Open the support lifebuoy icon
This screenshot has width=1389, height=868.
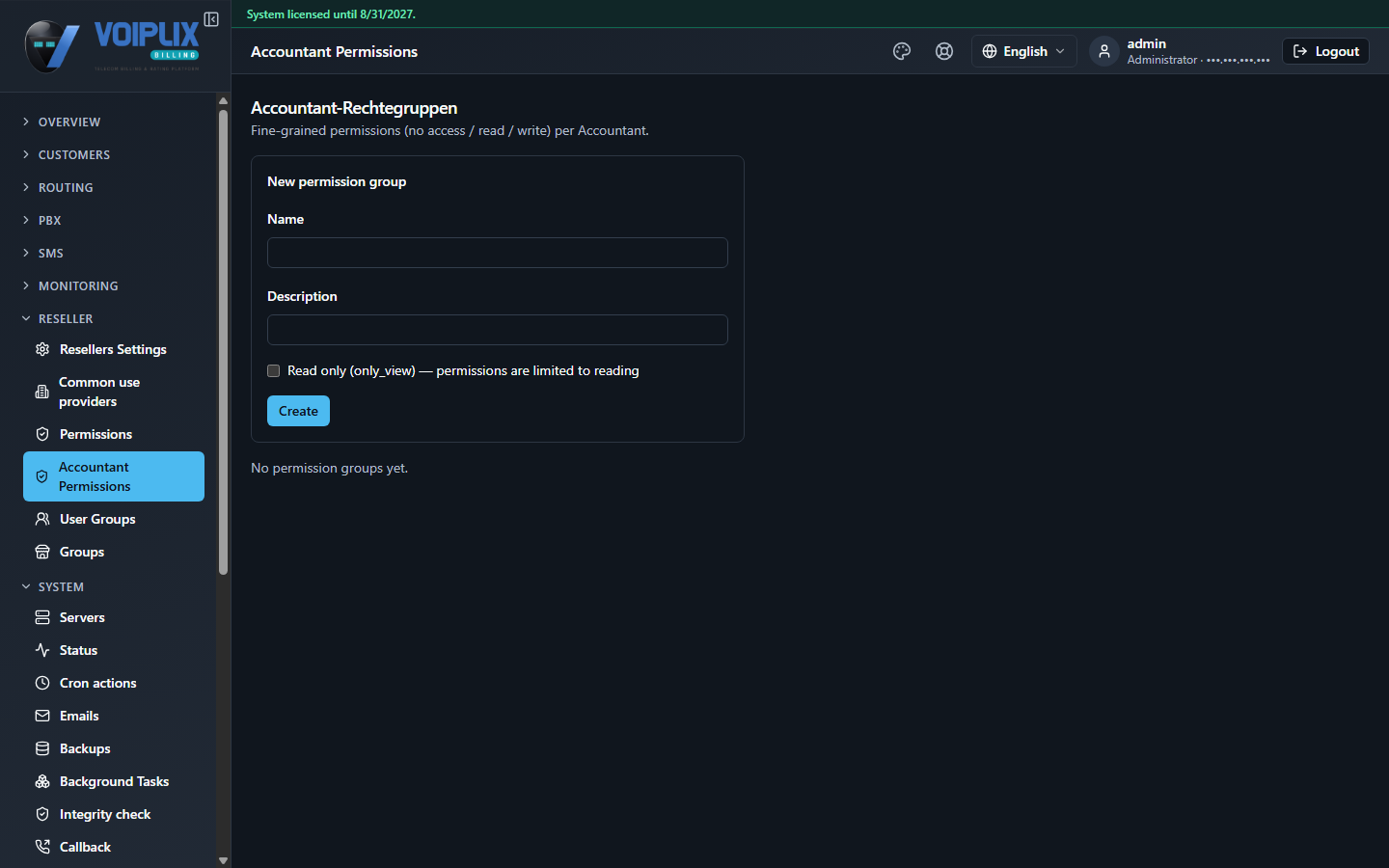pyautogui.click(x=944, y=51)
